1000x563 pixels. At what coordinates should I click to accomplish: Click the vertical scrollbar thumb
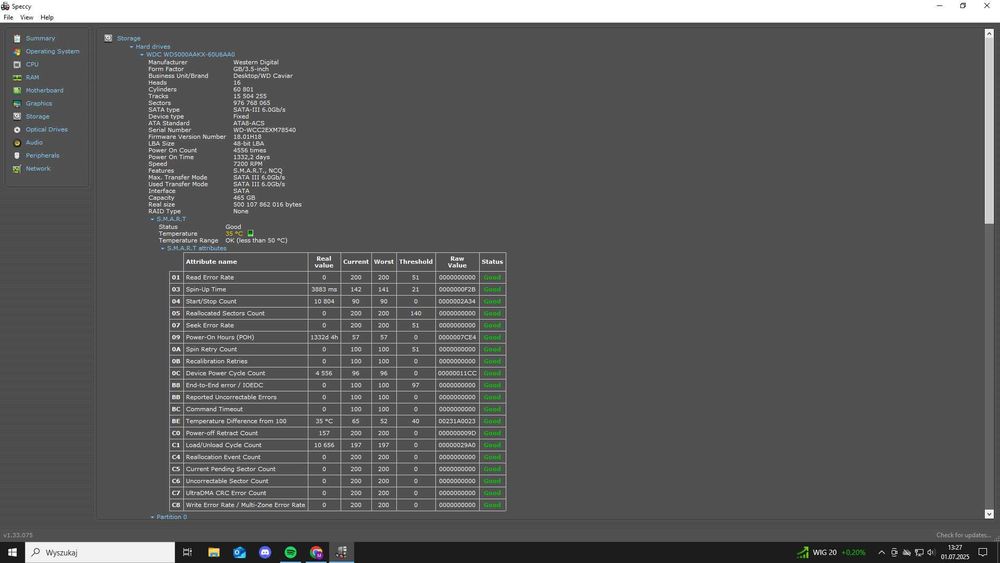click(x=989, y=131)
